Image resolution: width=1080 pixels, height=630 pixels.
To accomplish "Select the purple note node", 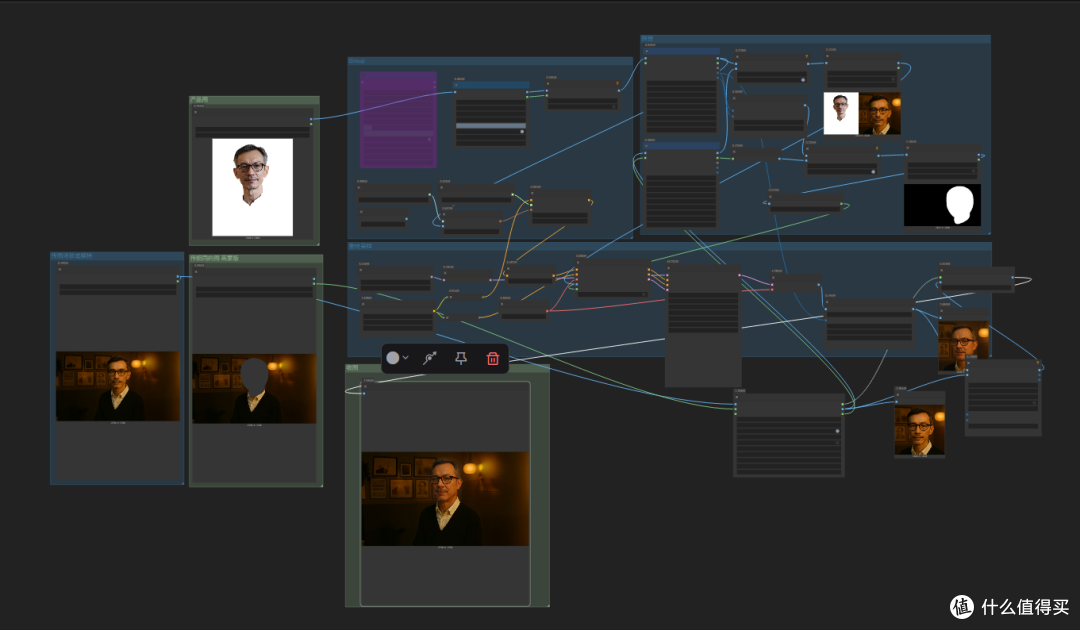I will click(398, 120).
